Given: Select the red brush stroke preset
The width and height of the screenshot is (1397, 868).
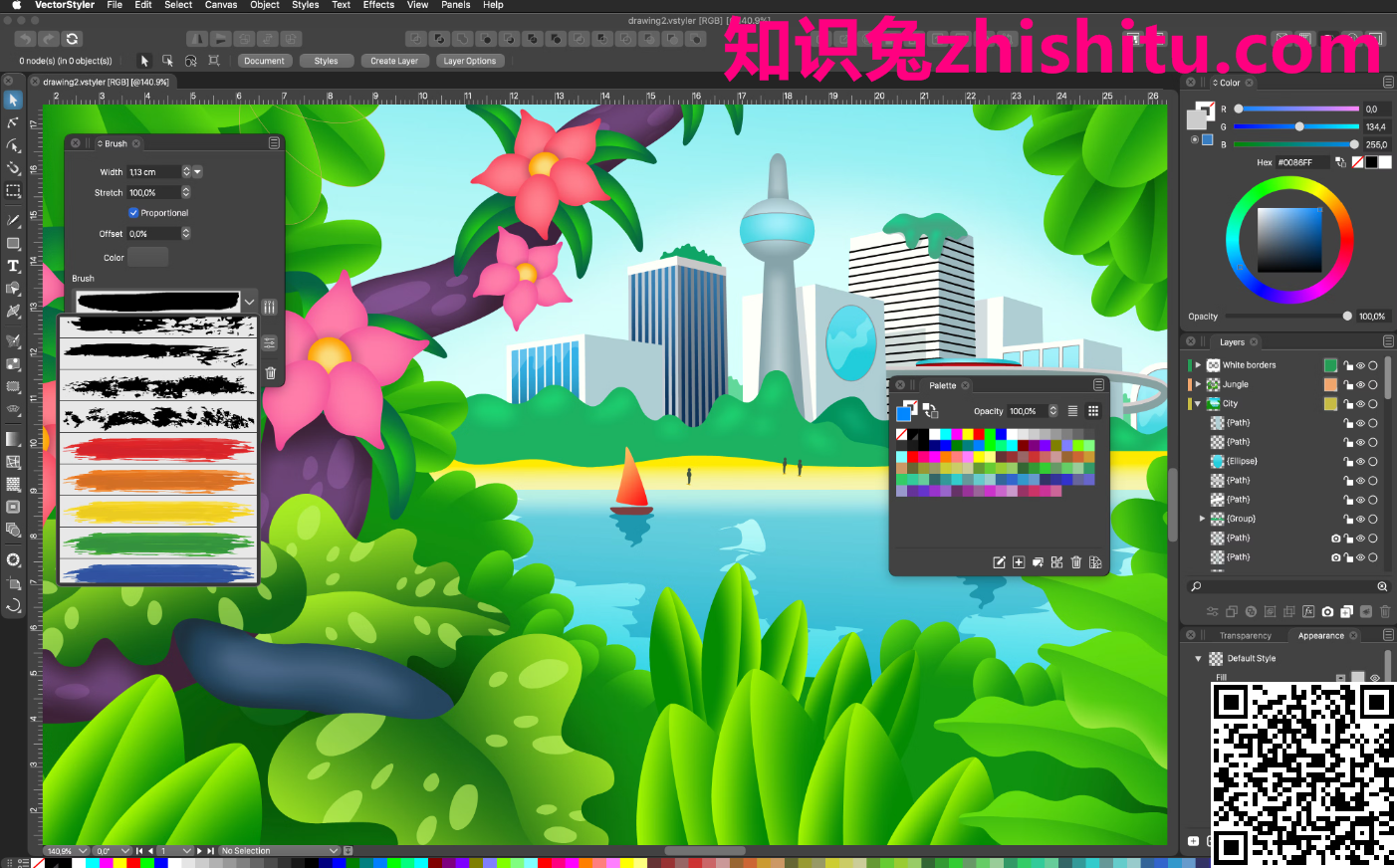Looking at the screenshot, I should (158, 449).
